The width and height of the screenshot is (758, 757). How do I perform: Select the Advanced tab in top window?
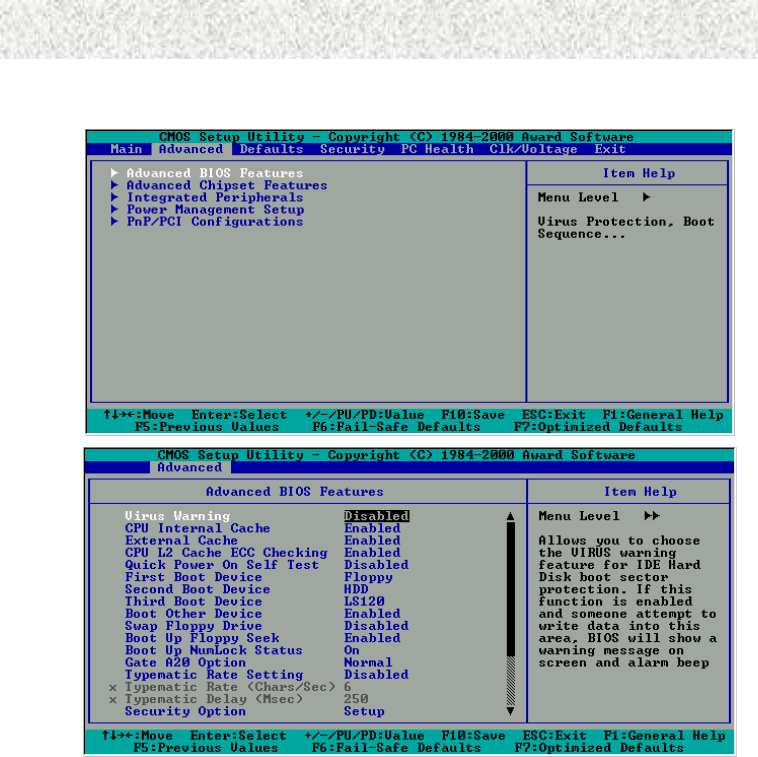pos(191,149)
